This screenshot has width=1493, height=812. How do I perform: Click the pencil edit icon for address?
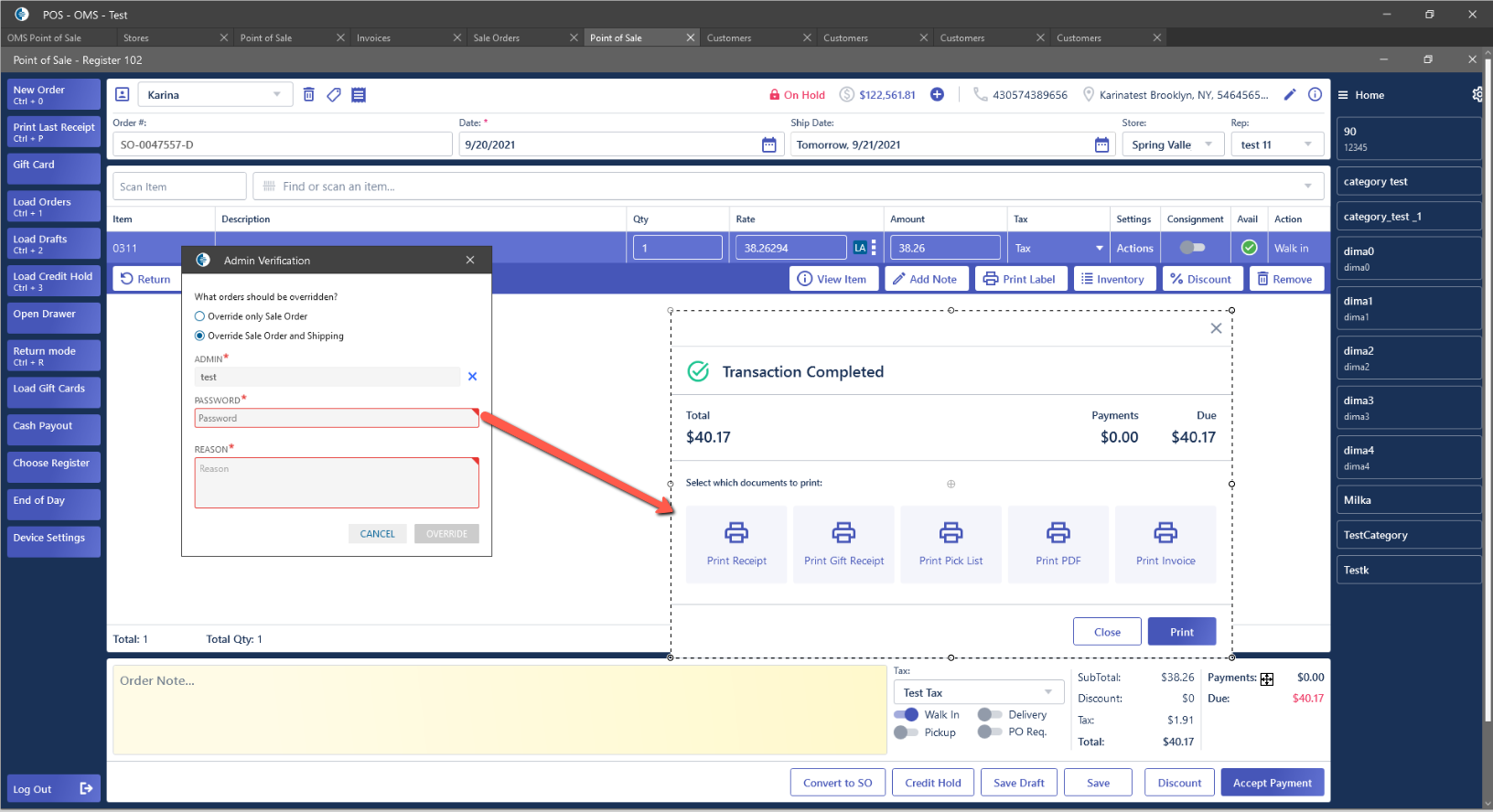pos(1290,95)
